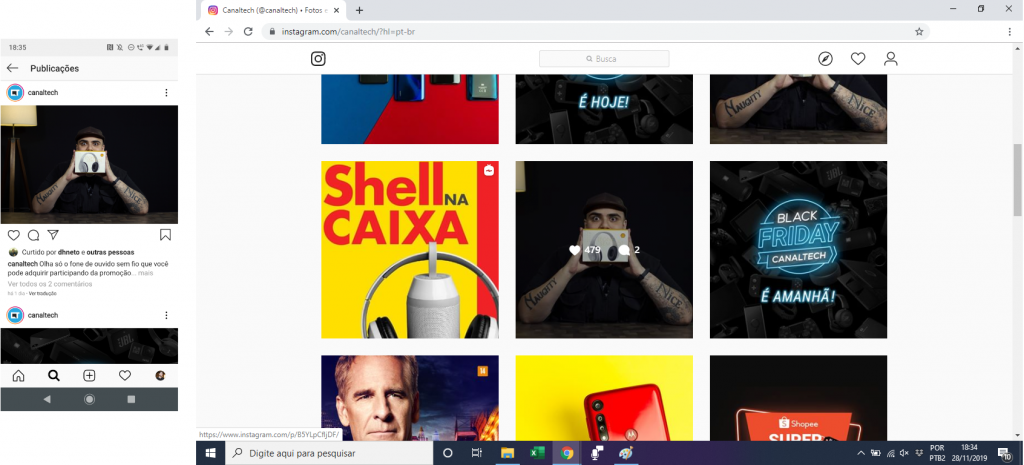Open the Explore compass icon on Instagram web
The width and height of the screenshot is (1024, 465).
[x=825, y=59]
